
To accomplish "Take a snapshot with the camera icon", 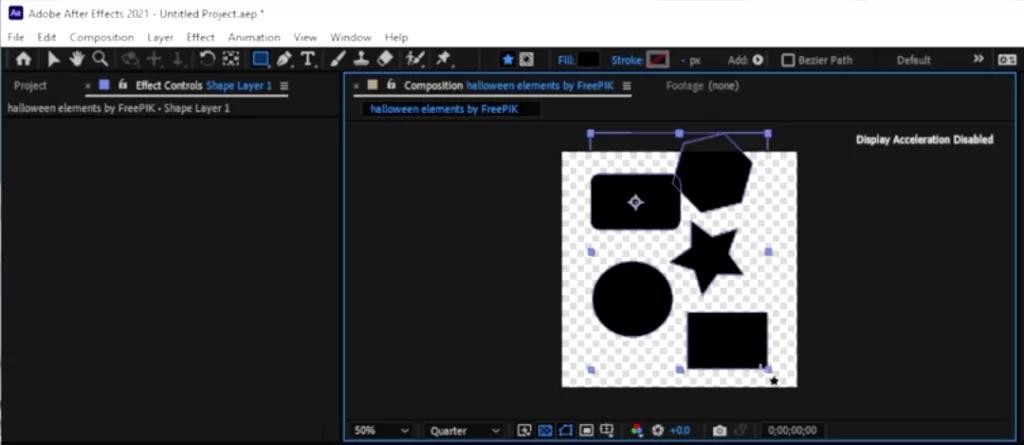I will coord(720,431).
